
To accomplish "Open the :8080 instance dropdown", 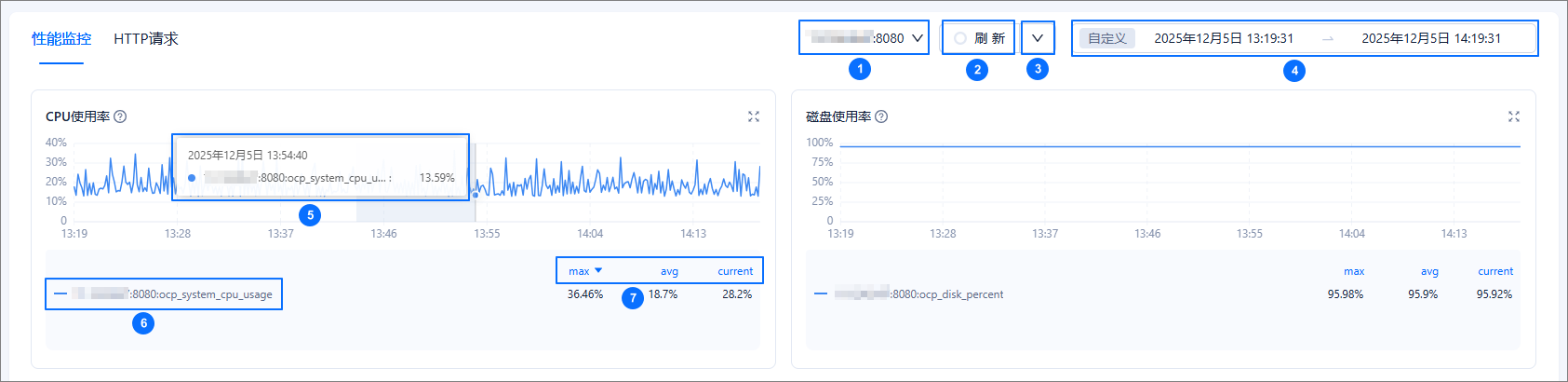I will 864,38.
